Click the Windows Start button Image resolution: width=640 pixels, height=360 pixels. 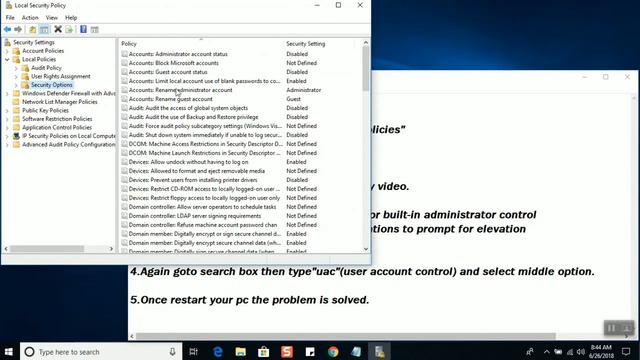[9, 351]
